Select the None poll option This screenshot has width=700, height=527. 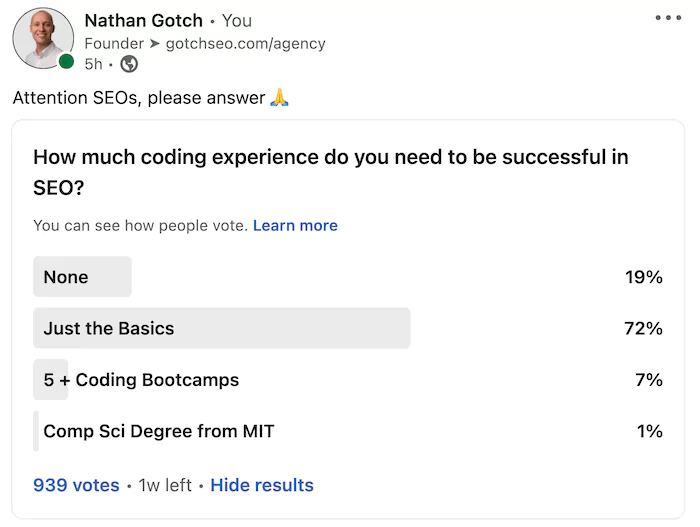point(66,277)
